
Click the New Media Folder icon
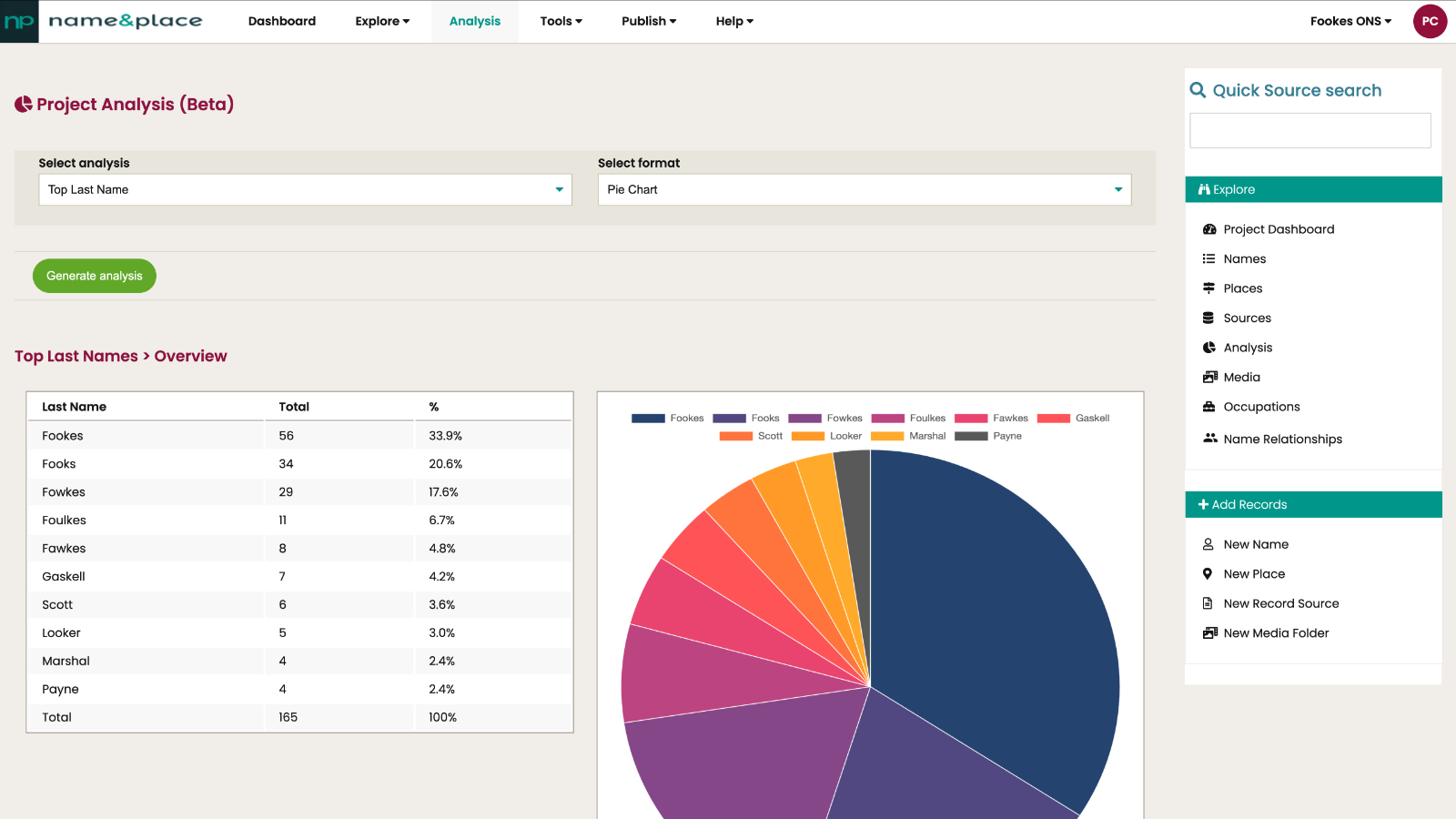click(x=1209, y=632)
